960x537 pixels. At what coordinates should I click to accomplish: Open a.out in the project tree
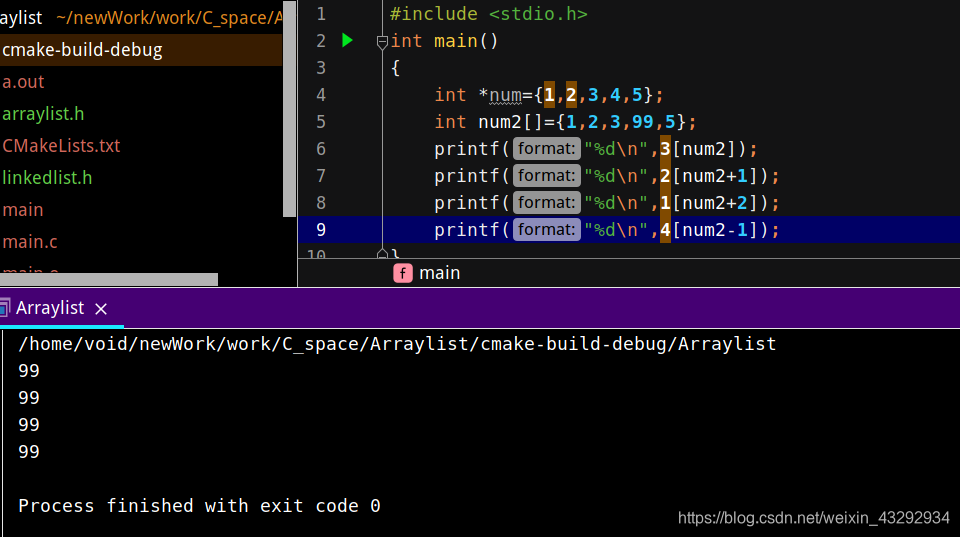pyautogui.click(x=23, y=82)
